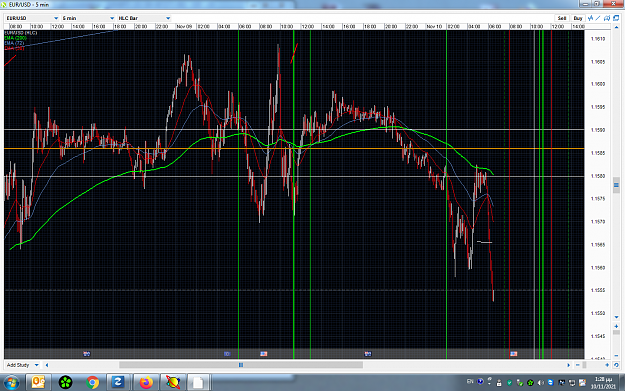Click the Nov 09 date label on time axis
Screen dimensions: 625x391
[x=184, y=26]
